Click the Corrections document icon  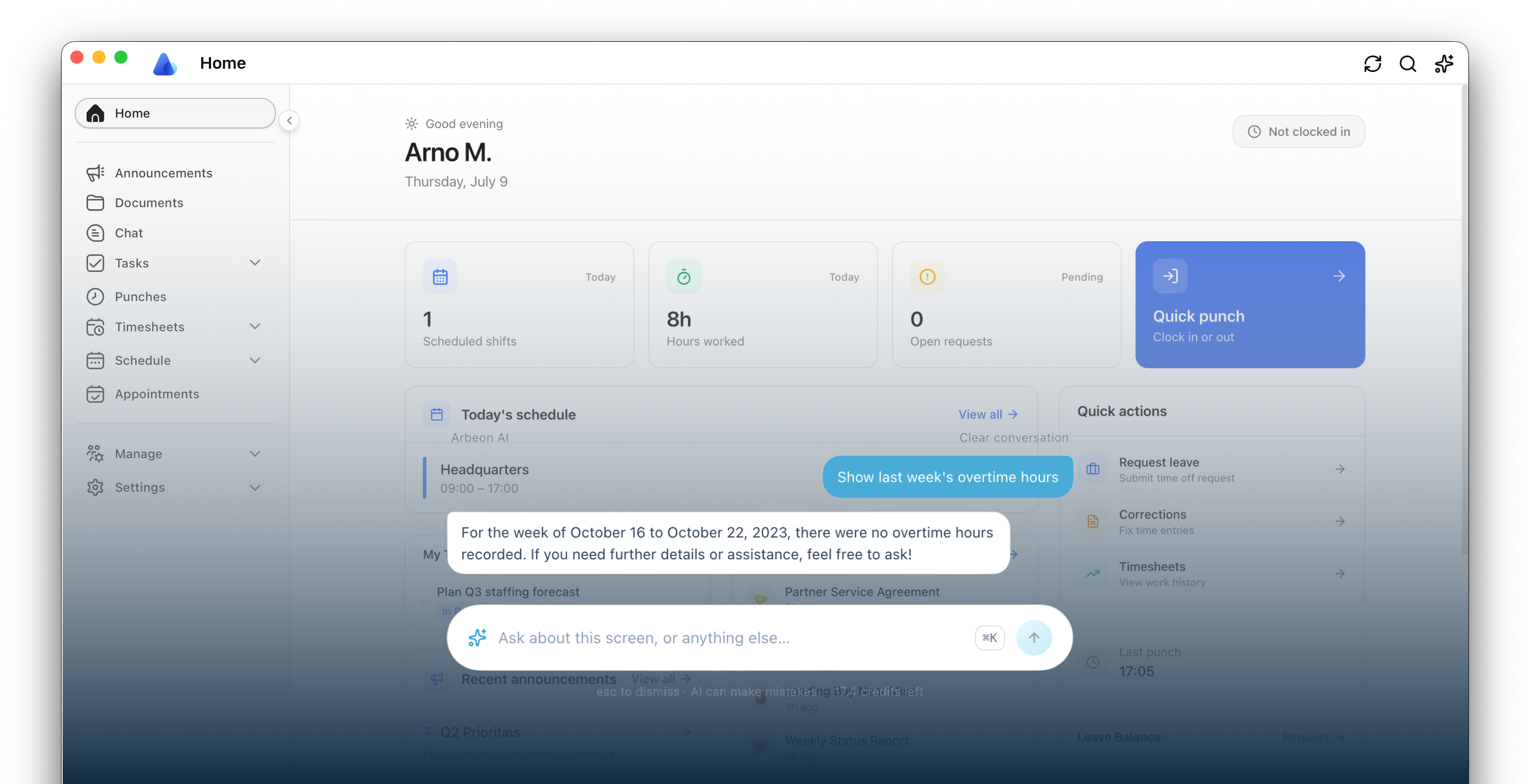click(x=1092, y=521)
